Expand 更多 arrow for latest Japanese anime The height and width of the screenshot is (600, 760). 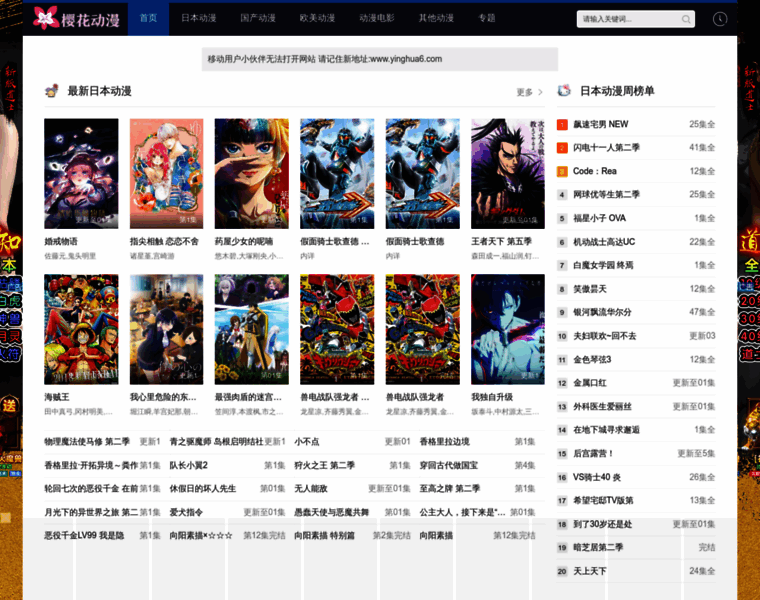(x=529, y=92)
